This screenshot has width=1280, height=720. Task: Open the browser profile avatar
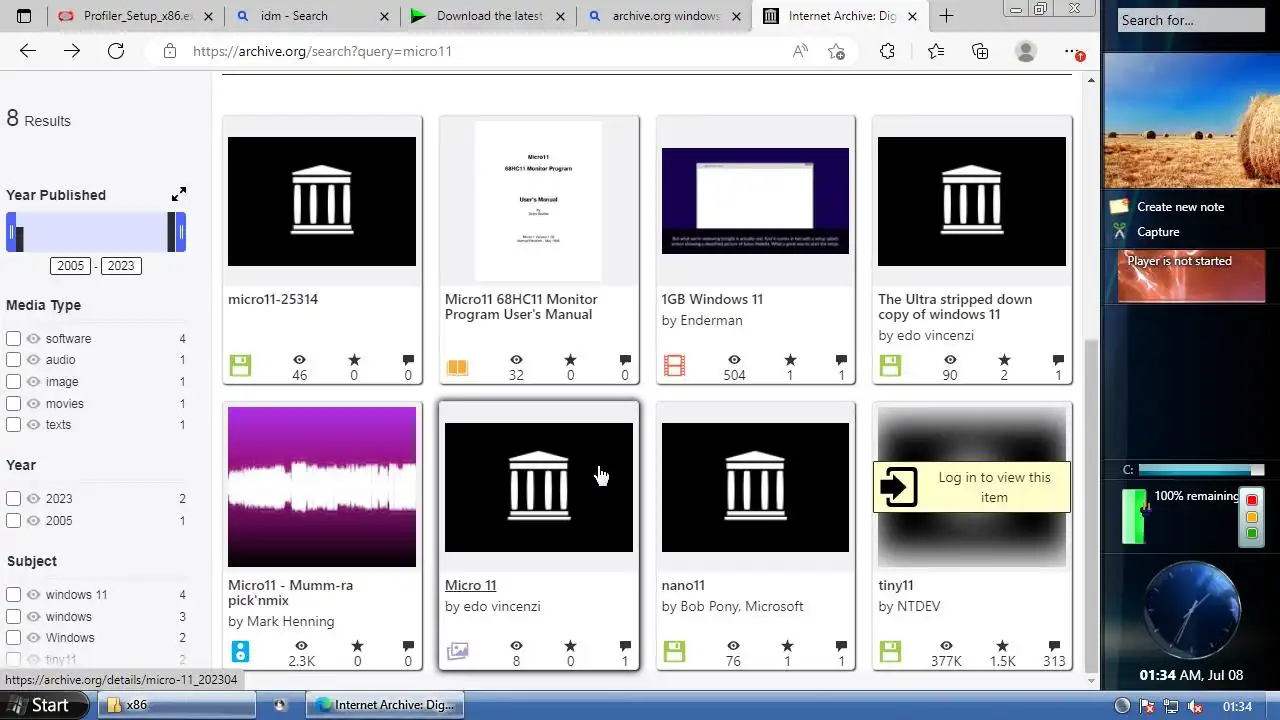coord(1026,51)
